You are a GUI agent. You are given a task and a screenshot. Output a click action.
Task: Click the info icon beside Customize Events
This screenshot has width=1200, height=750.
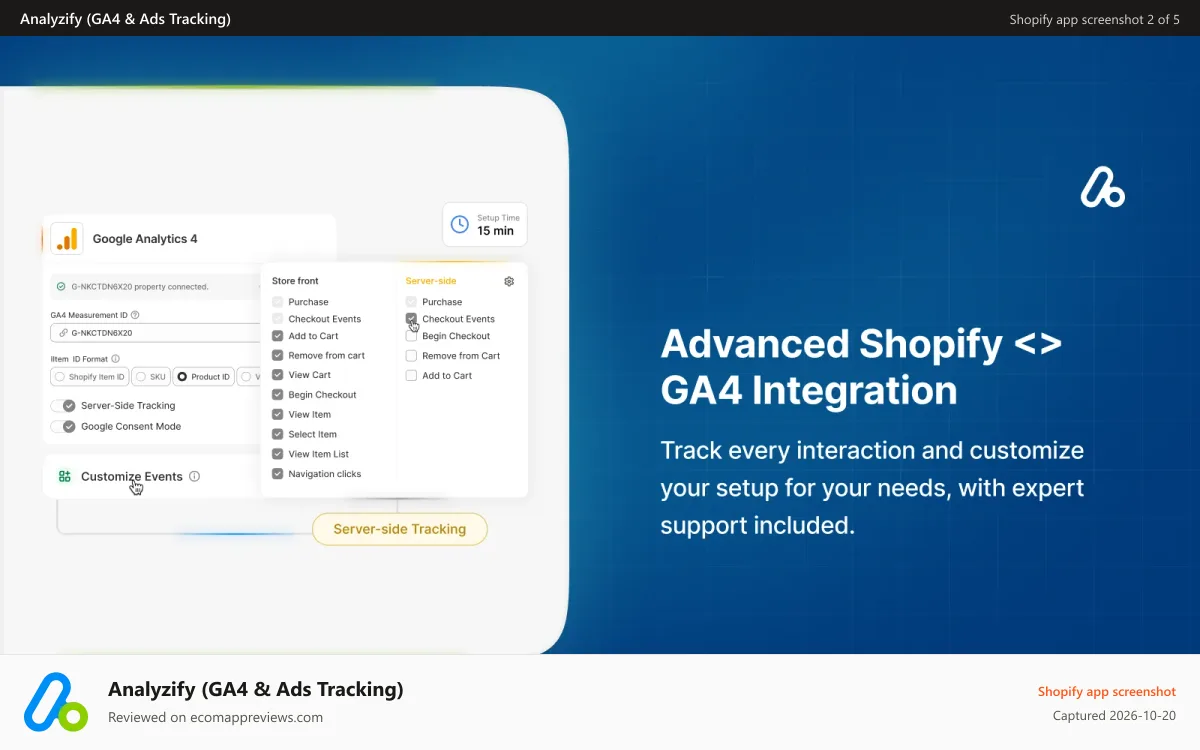(x=194, y=477)
